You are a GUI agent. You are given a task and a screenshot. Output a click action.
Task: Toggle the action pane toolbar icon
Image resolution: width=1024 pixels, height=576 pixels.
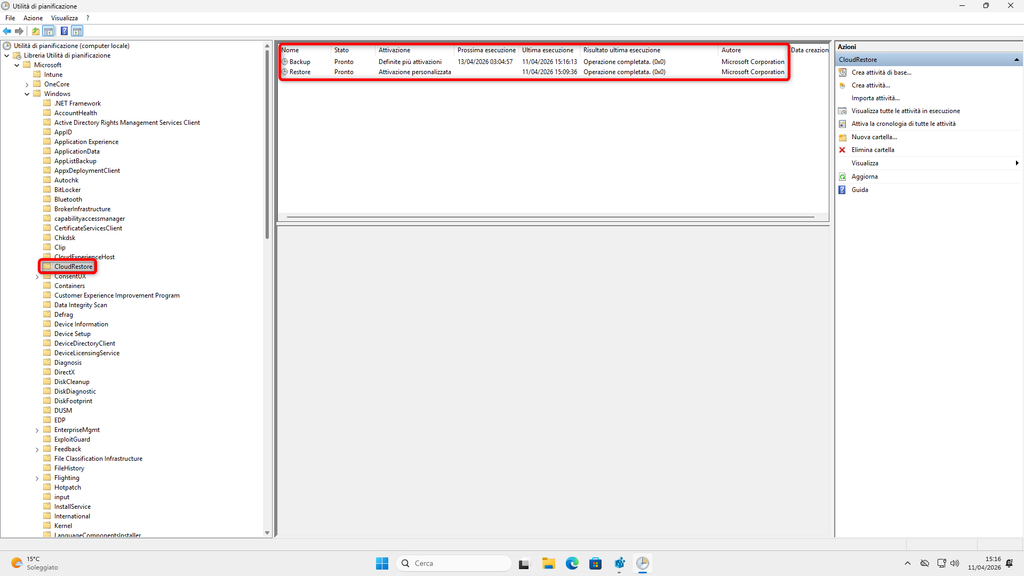[77, 31]
